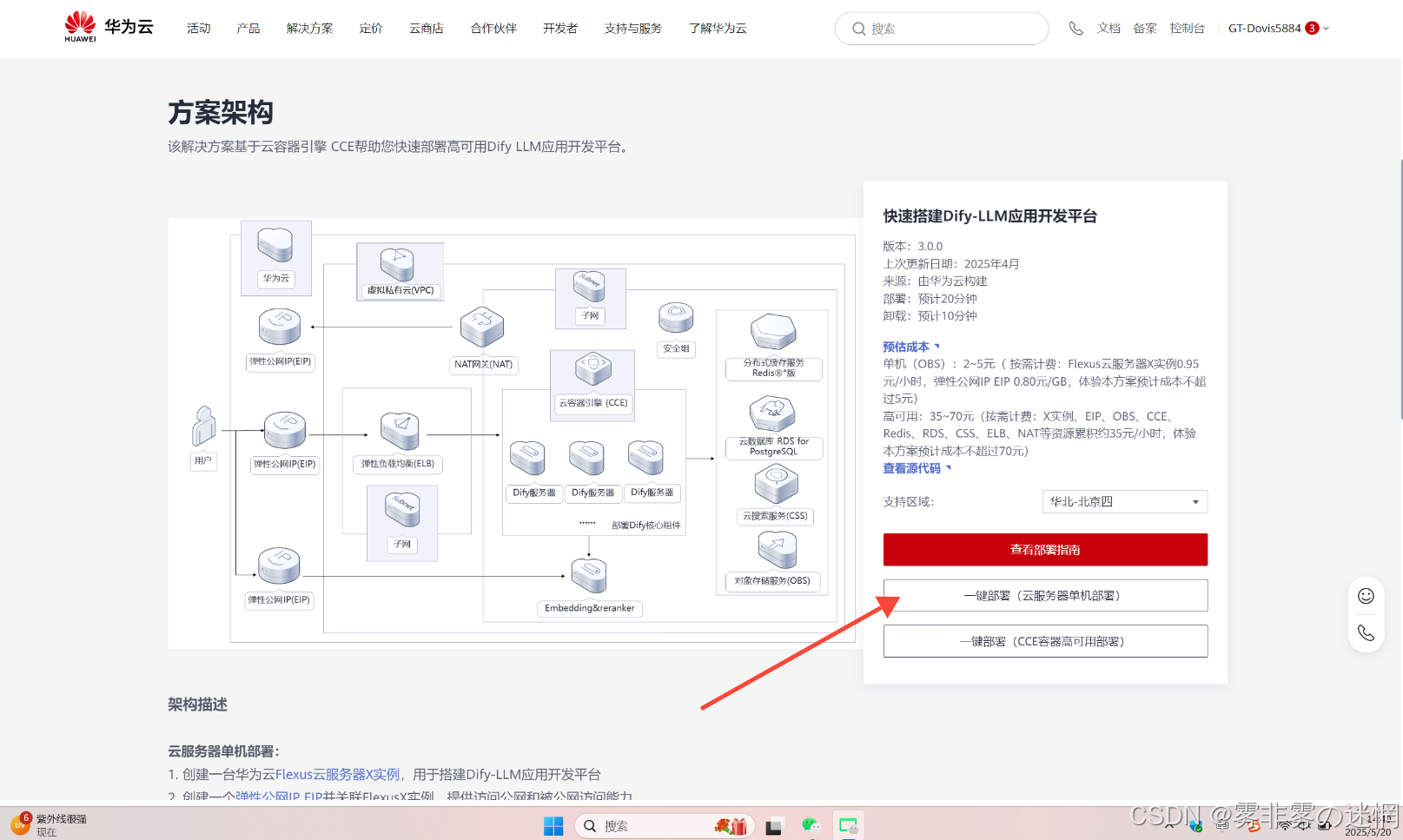
Task: Click the 架构描述 heading text
Action: pyautogui.click(x=197, y=704)
